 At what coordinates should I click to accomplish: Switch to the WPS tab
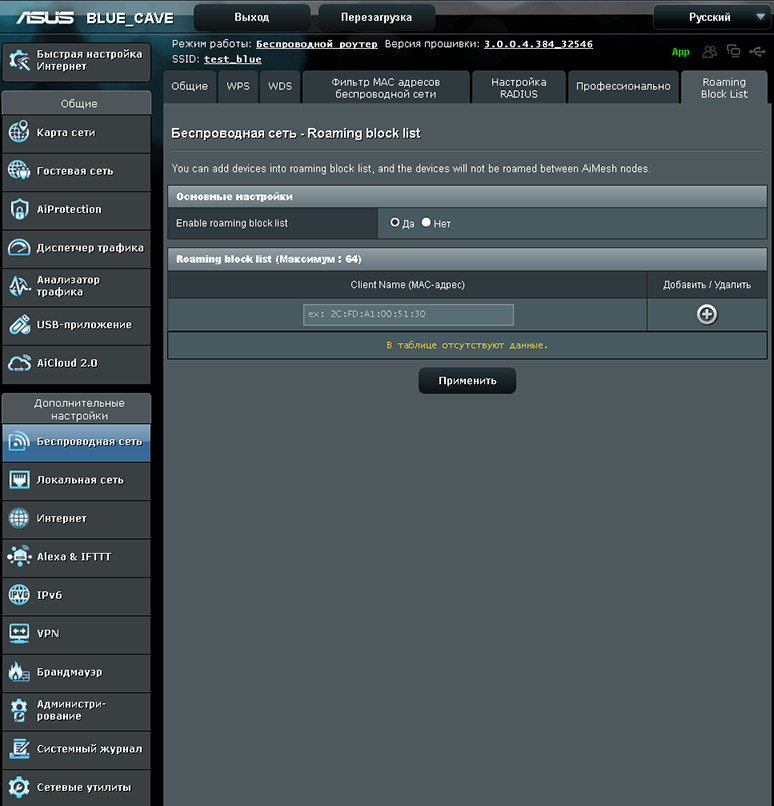click(238, 86)
